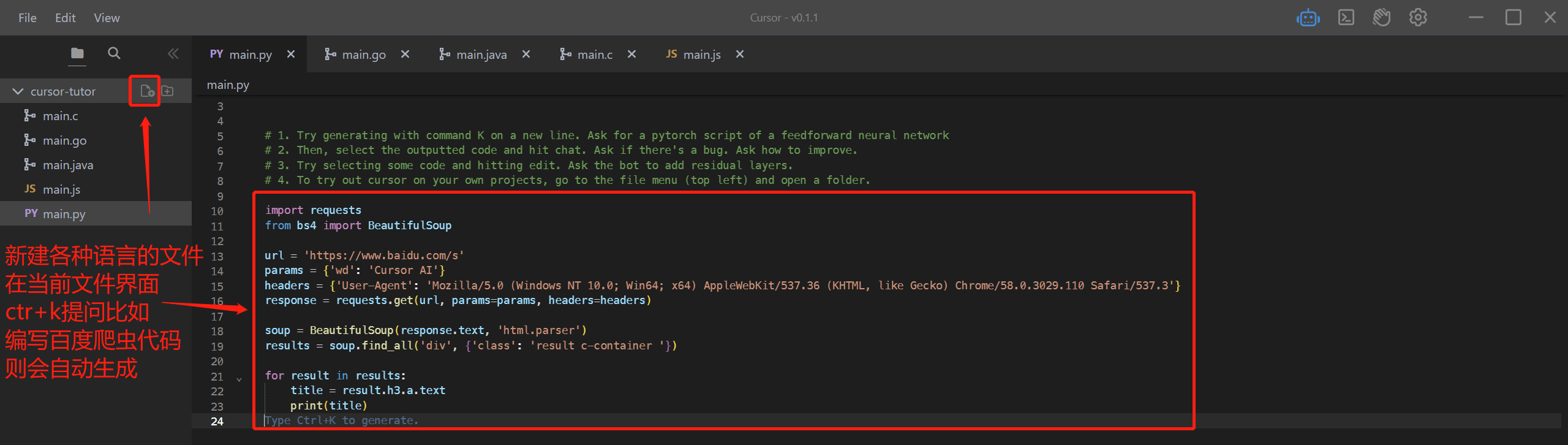Click the soup = BeautifulSoup line
1568x445 pixels.
[426, 330]
